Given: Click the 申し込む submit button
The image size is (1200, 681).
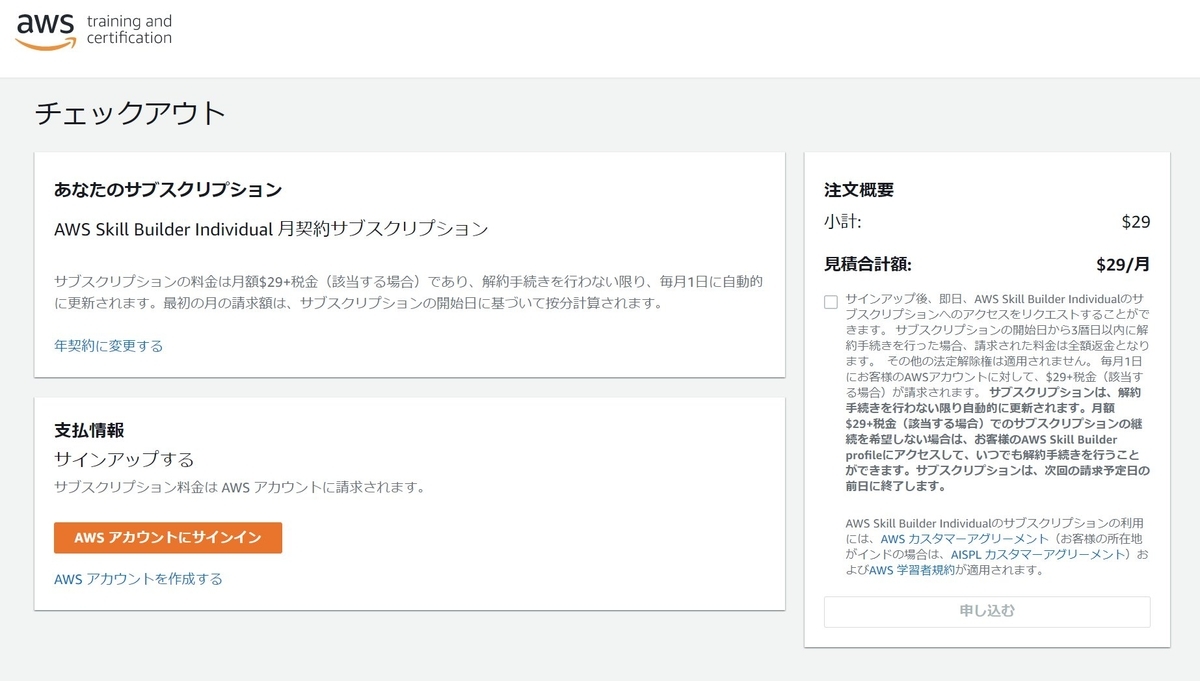Looking at the screenshot, I should pos(987,611).
